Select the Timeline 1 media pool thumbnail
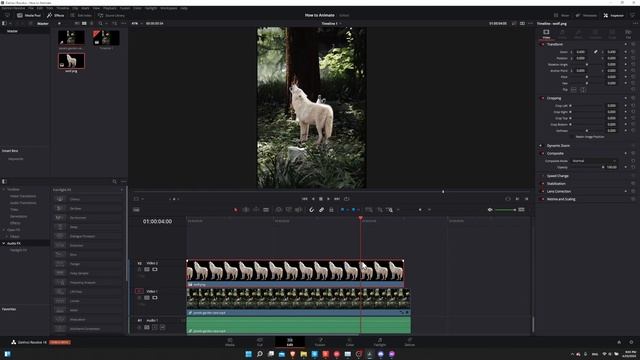Viewport: 640px width, 360px height. click(x=106, y=38)
